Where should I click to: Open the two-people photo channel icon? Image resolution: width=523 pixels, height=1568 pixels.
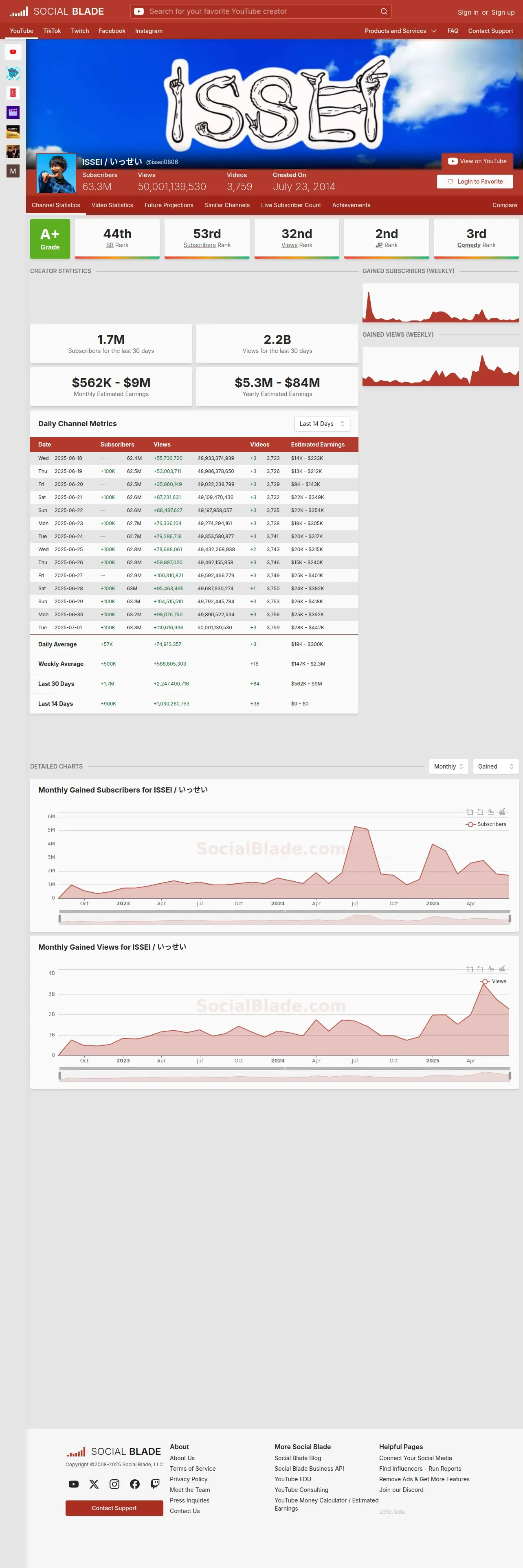coord(13,151)
